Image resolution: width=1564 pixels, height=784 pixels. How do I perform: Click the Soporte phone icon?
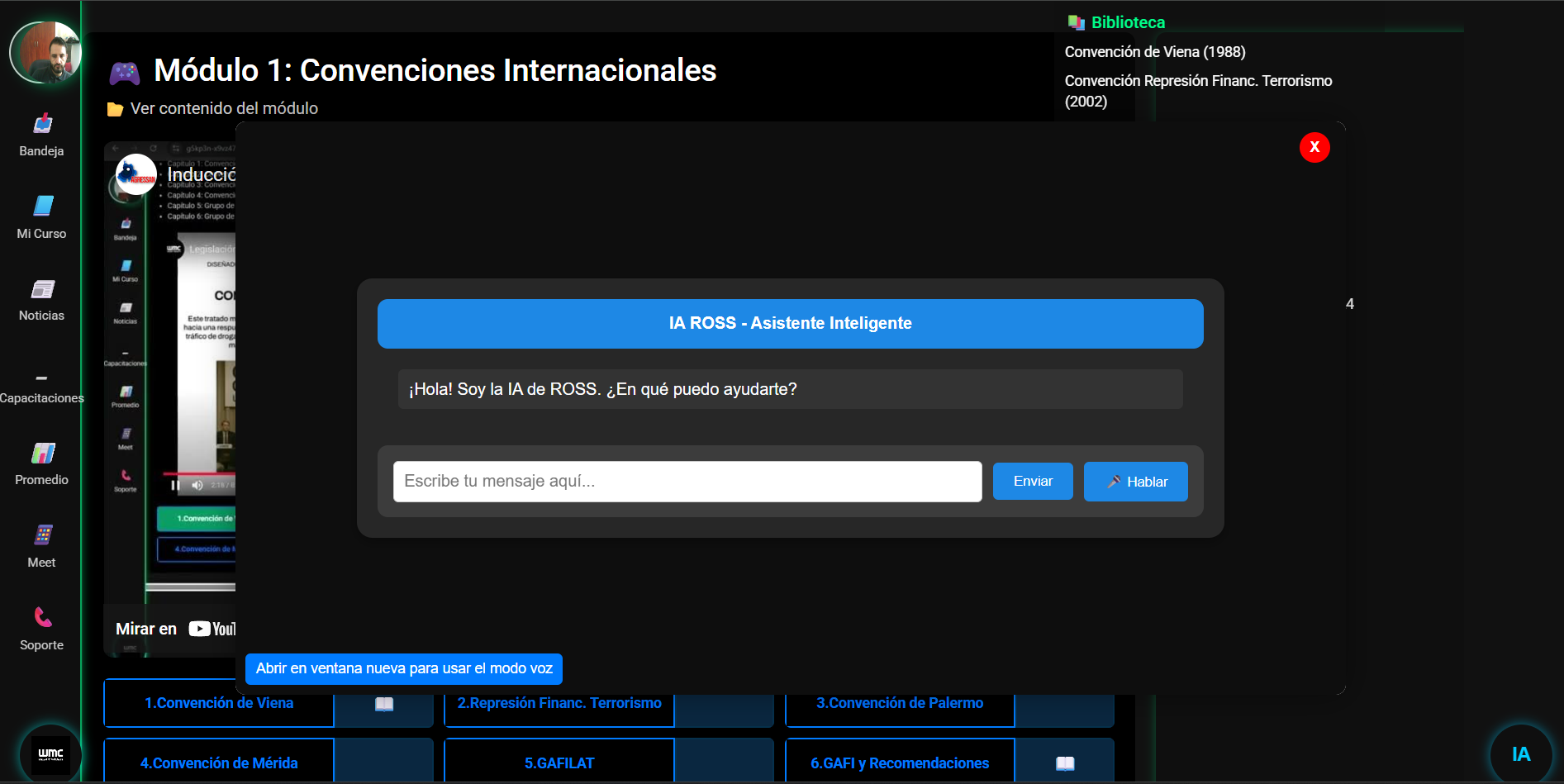tap(42, 618)
